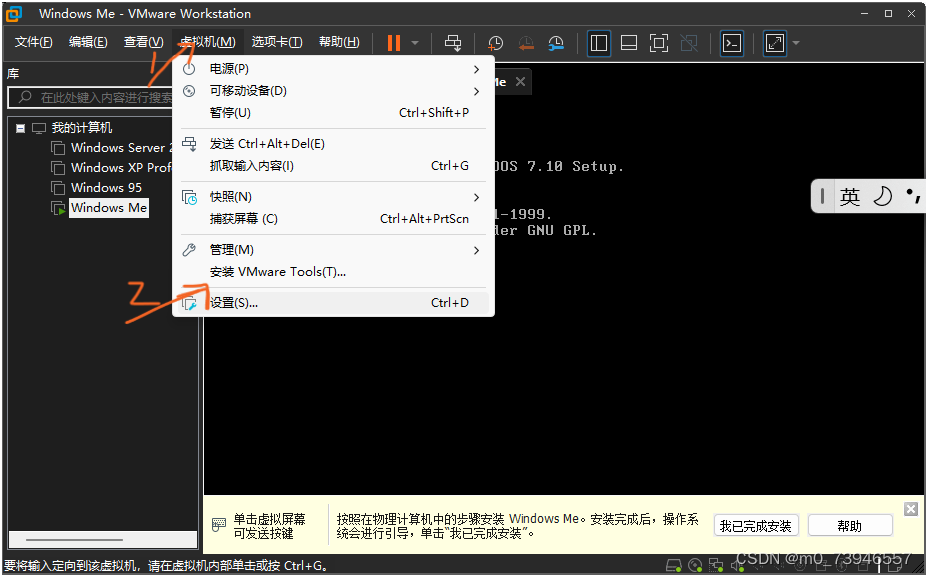Screen dimensions: 928x577
Task: Toggle the thumbnail bar view icon
Action: point(629,43)
